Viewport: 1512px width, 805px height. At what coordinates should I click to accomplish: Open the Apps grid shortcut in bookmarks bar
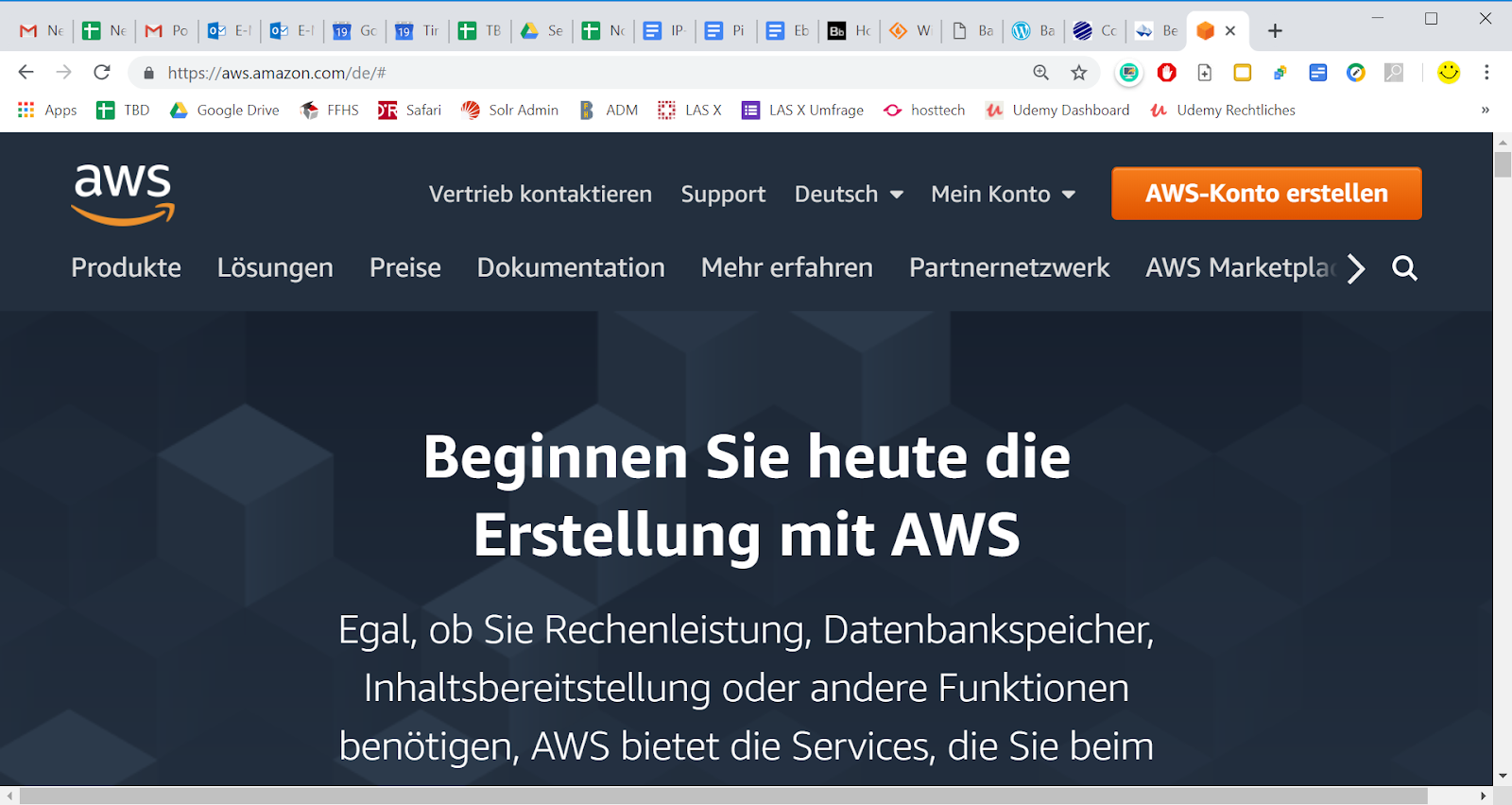tap(47, 111)
